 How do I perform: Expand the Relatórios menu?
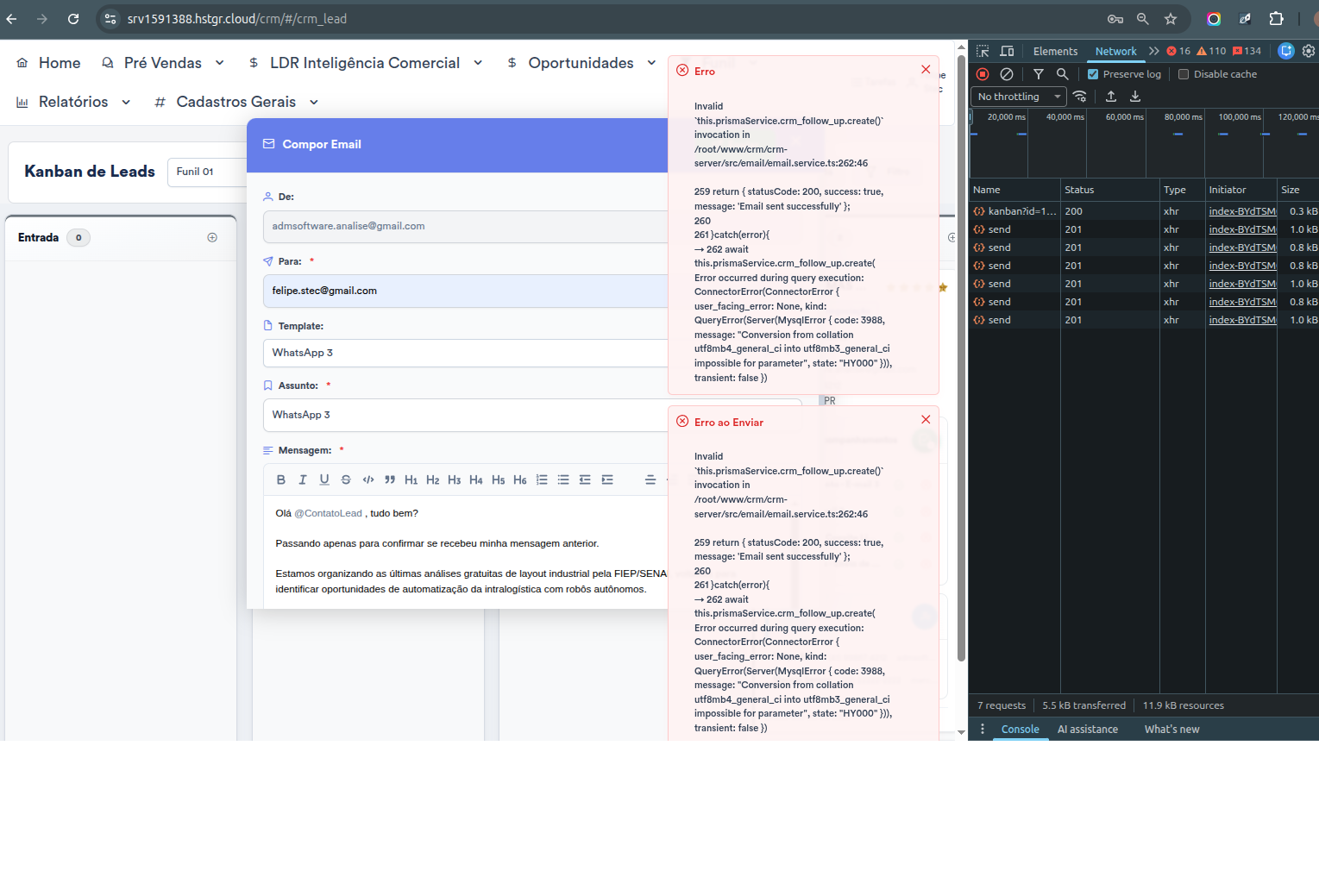coord(73,102)
